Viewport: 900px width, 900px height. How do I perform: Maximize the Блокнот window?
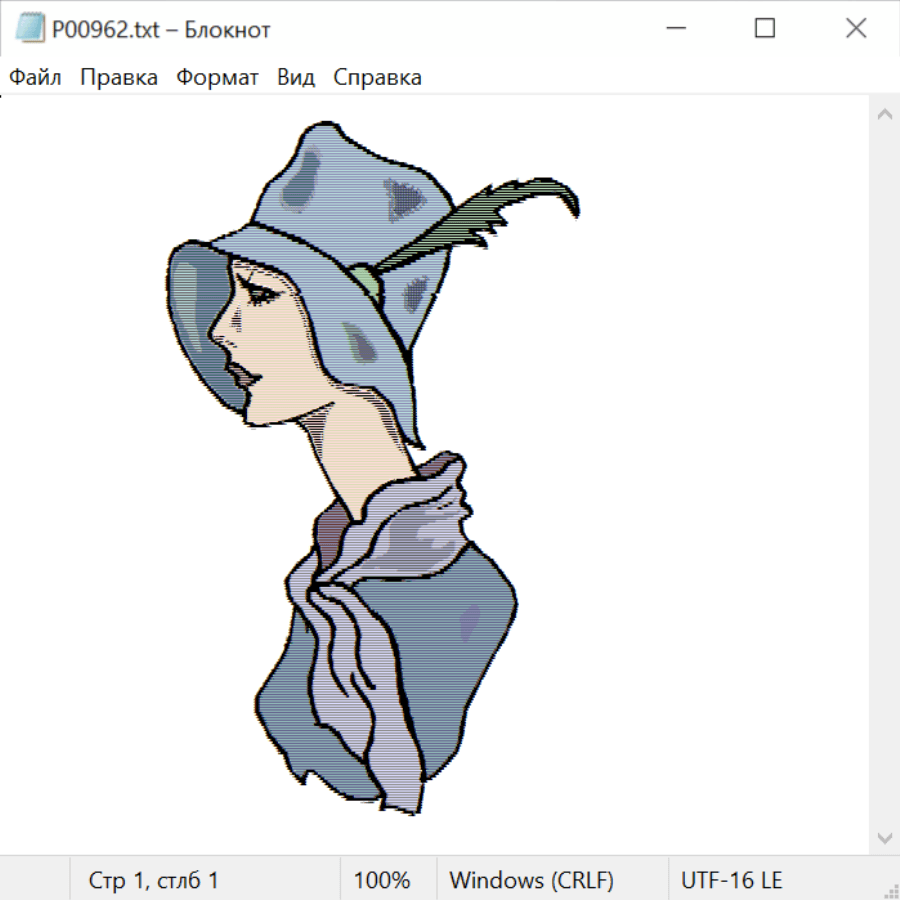point(765,29)
